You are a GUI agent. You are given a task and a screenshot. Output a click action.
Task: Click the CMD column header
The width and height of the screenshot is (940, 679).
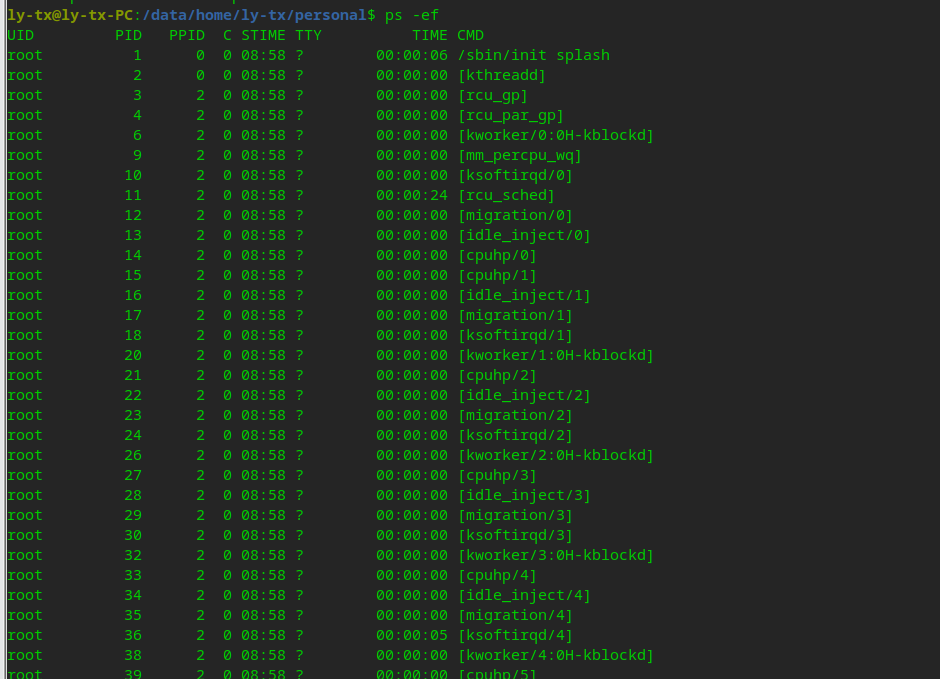click(x=471, y=35)
